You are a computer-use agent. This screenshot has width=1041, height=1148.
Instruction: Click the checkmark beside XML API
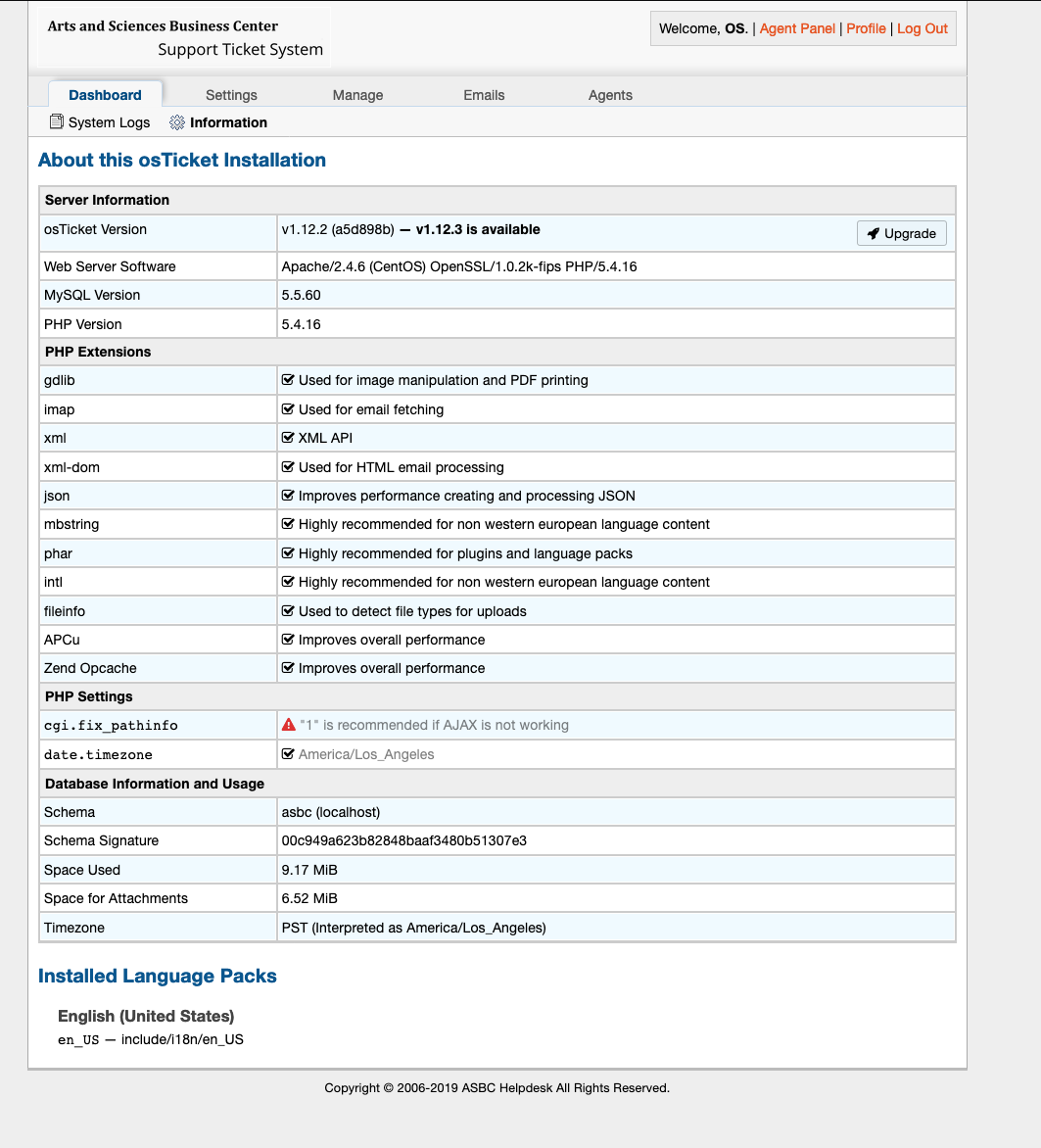[289, 438]
